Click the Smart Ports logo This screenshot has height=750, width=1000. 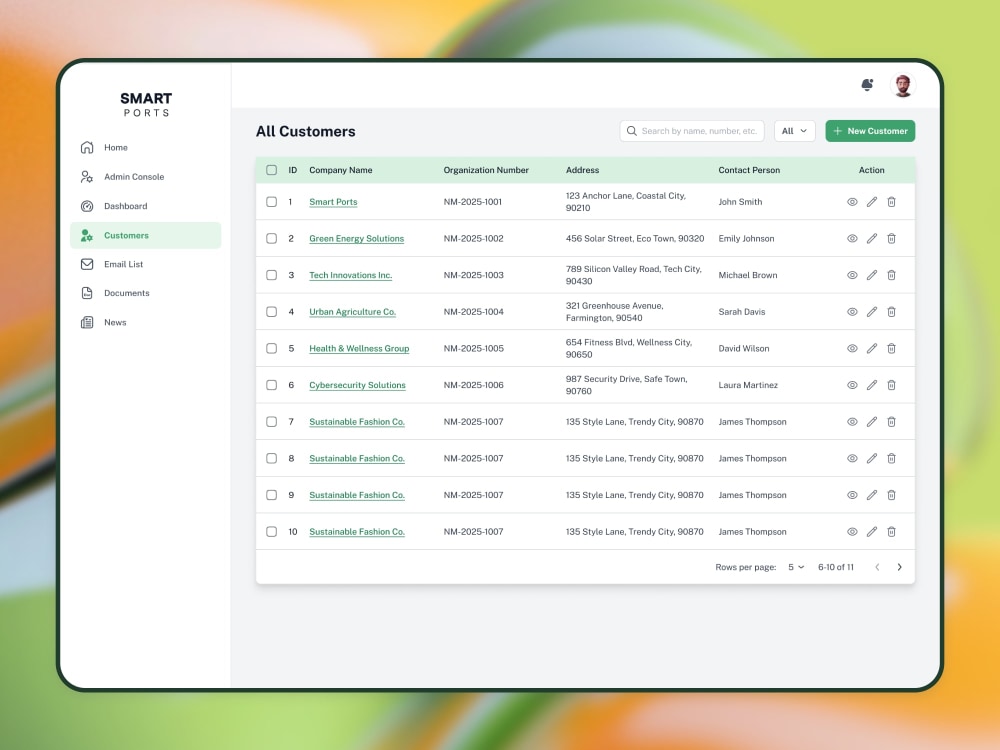pyautogui.click(x=146, y=105)
